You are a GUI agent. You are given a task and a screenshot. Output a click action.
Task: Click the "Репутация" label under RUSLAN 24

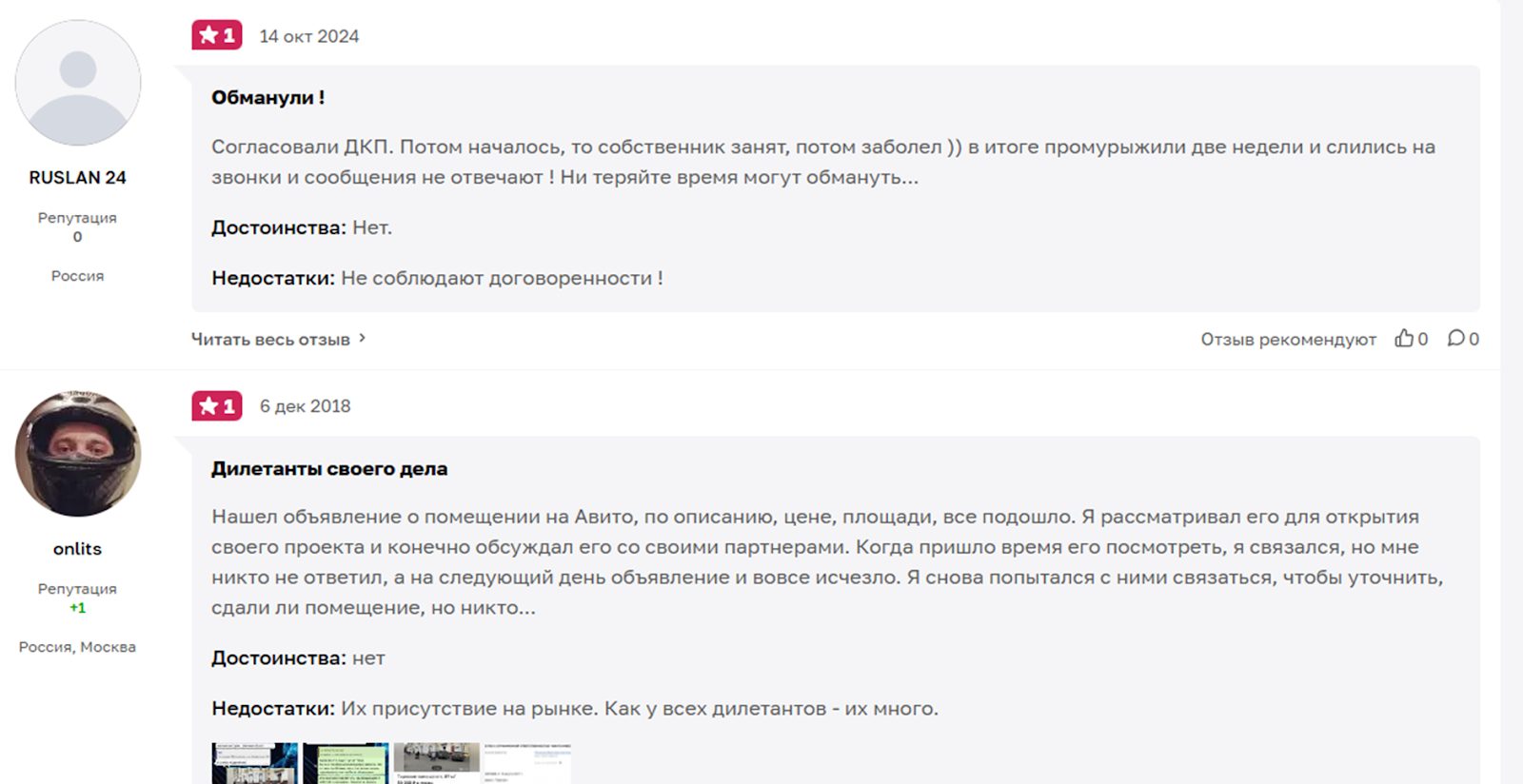[78, 218]
